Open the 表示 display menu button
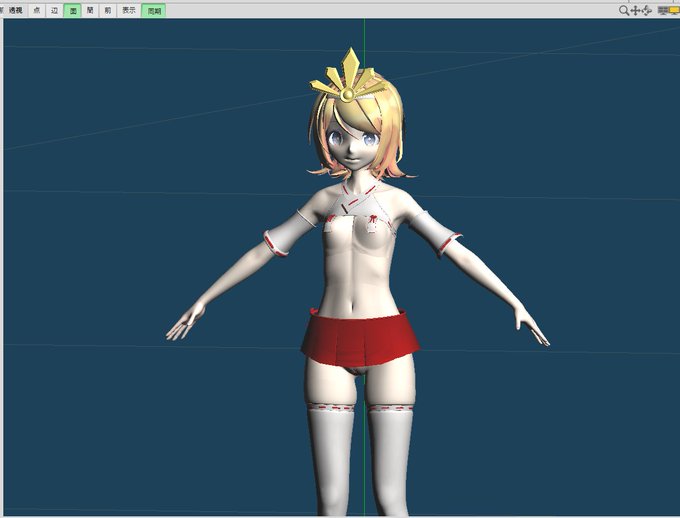 (129, 10)
